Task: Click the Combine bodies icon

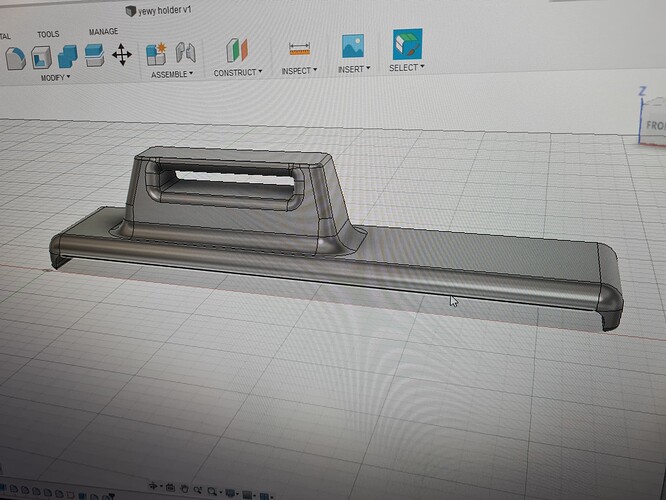Action: pos(68,55)
